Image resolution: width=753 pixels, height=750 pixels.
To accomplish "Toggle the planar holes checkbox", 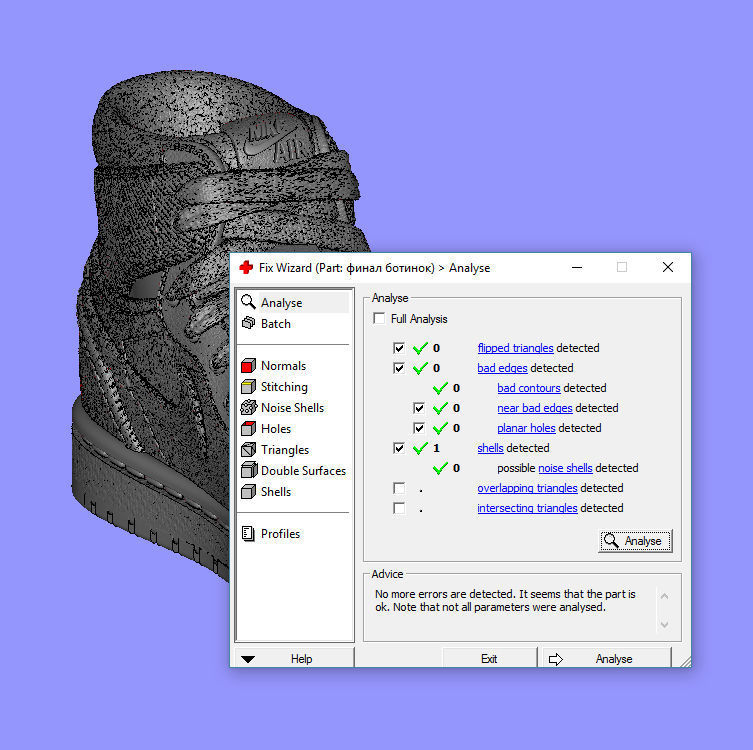I will (419, 428).
